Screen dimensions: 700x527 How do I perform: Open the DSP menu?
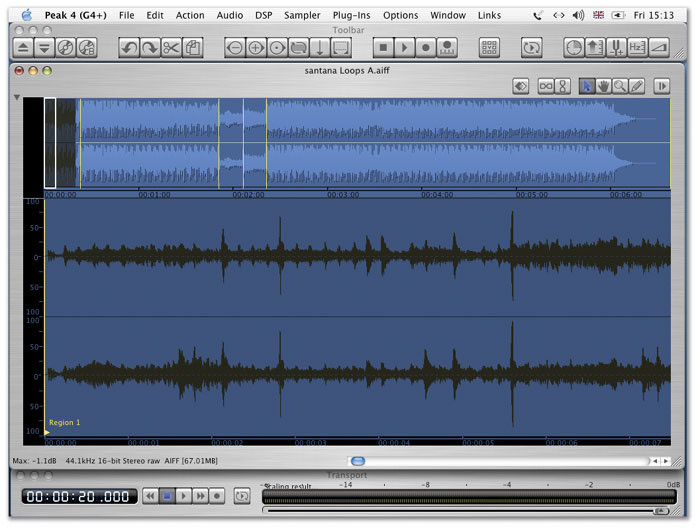(x=264, y=15)
